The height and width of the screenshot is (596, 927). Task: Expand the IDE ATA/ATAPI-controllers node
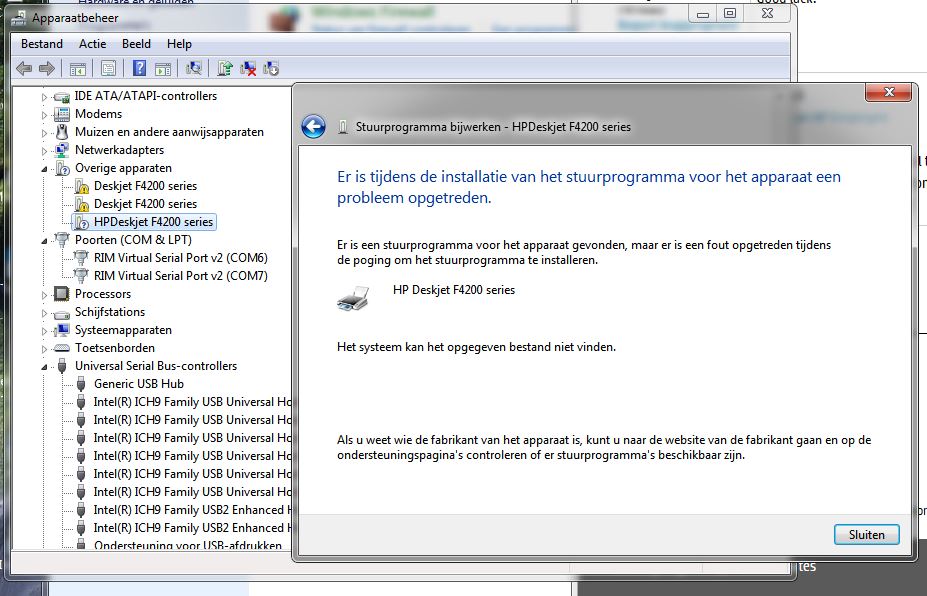44,96
